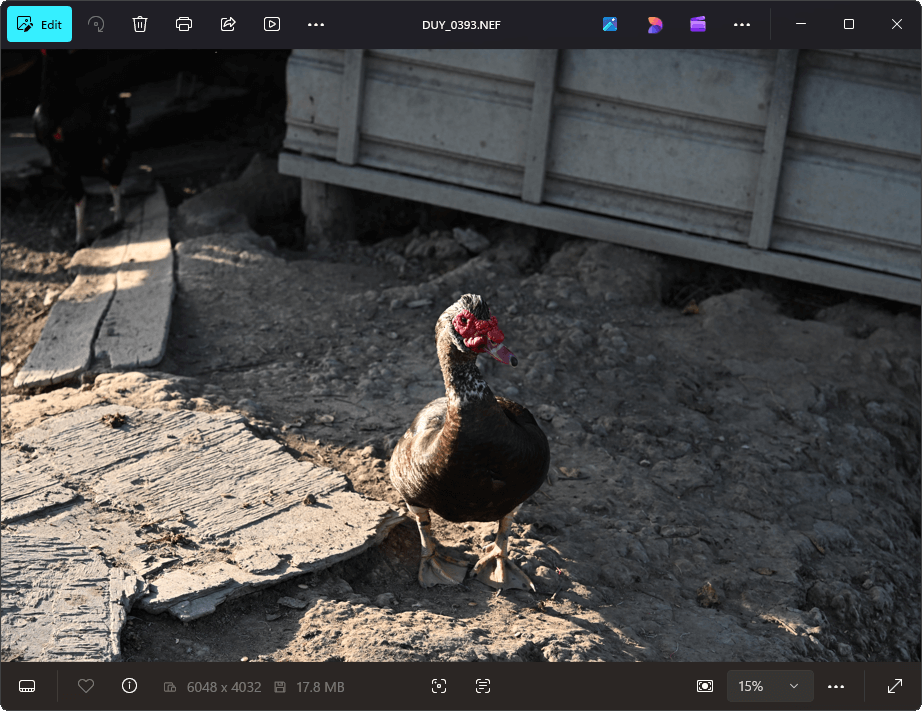The width and height of the screenshot is (922, 711).
Task: Open visual search icon in bottom bar
Action: click(x=439, y=686)
